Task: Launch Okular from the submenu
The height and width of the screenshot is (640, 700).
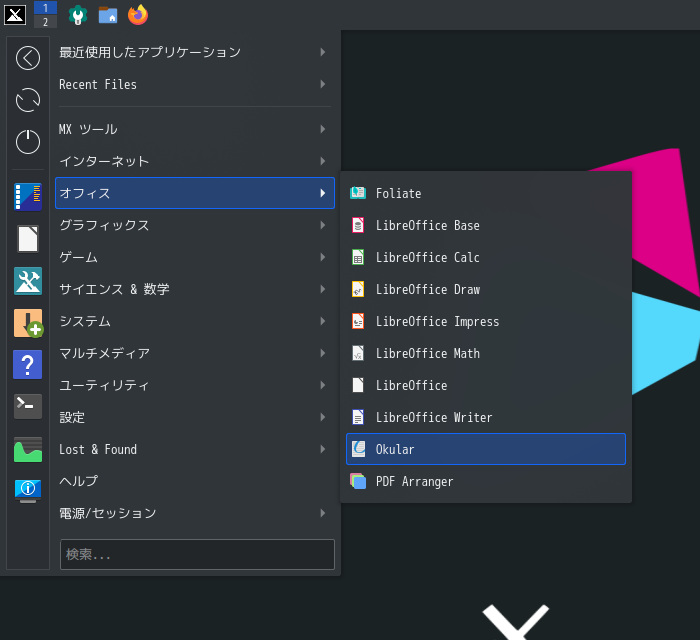Action: click(486, 449)
